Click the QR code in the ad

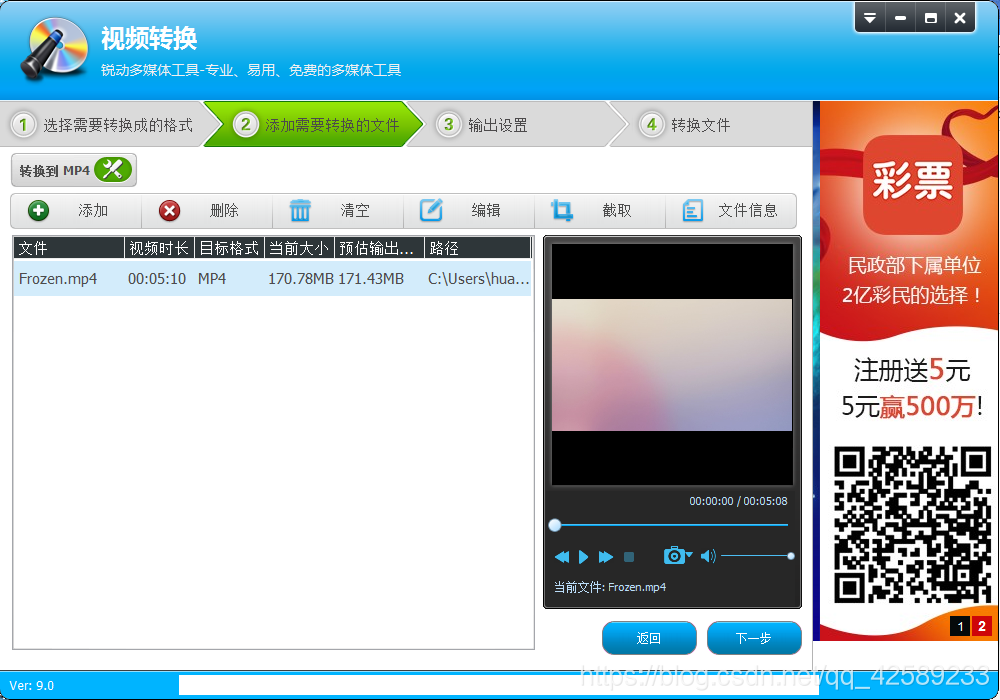click(913, 524)
